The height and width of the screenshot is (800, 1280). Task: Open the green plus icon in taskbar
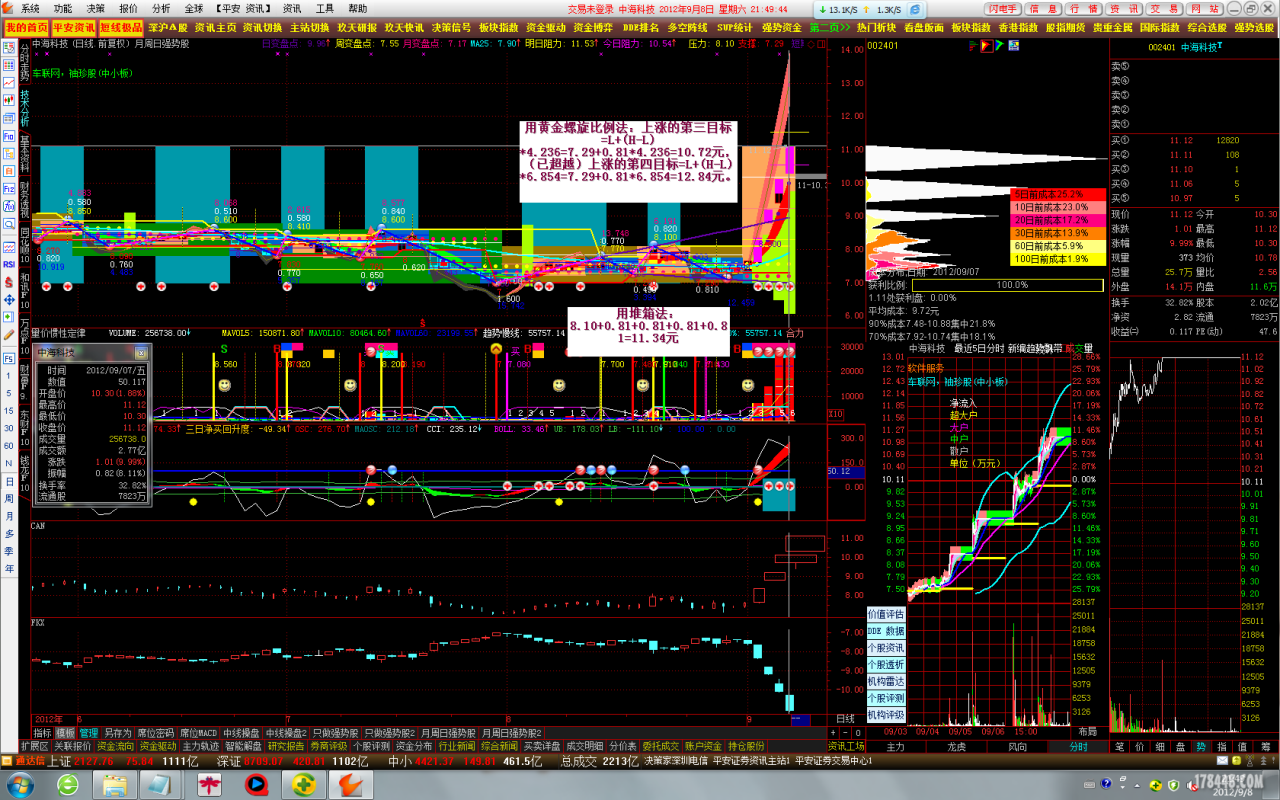(302, 784)
